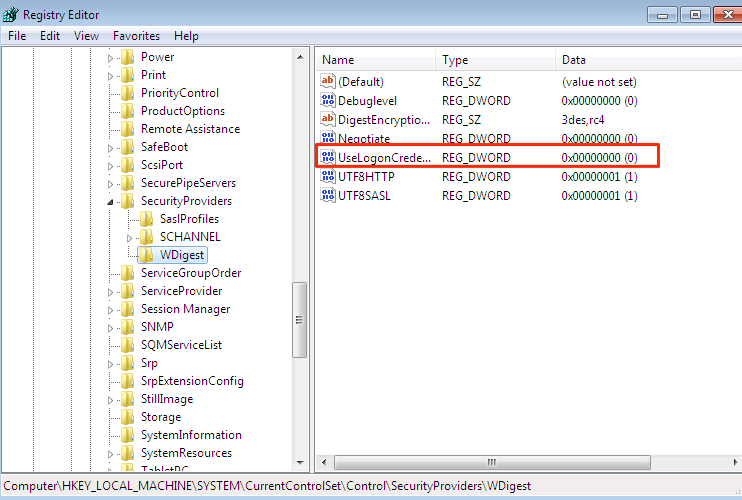This screenshot has width=742, height=500.
Task: Click tree pane scroll up arrow
Action: tap(300, 57)
